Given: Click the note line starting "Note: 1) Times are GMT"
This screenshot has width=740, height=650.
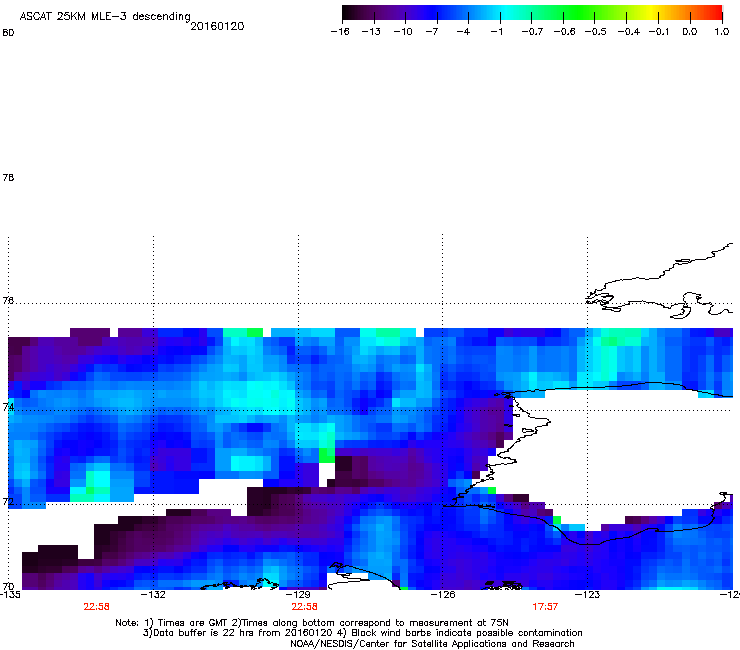Looking at the screenshot, I should [x=312, y=623].
